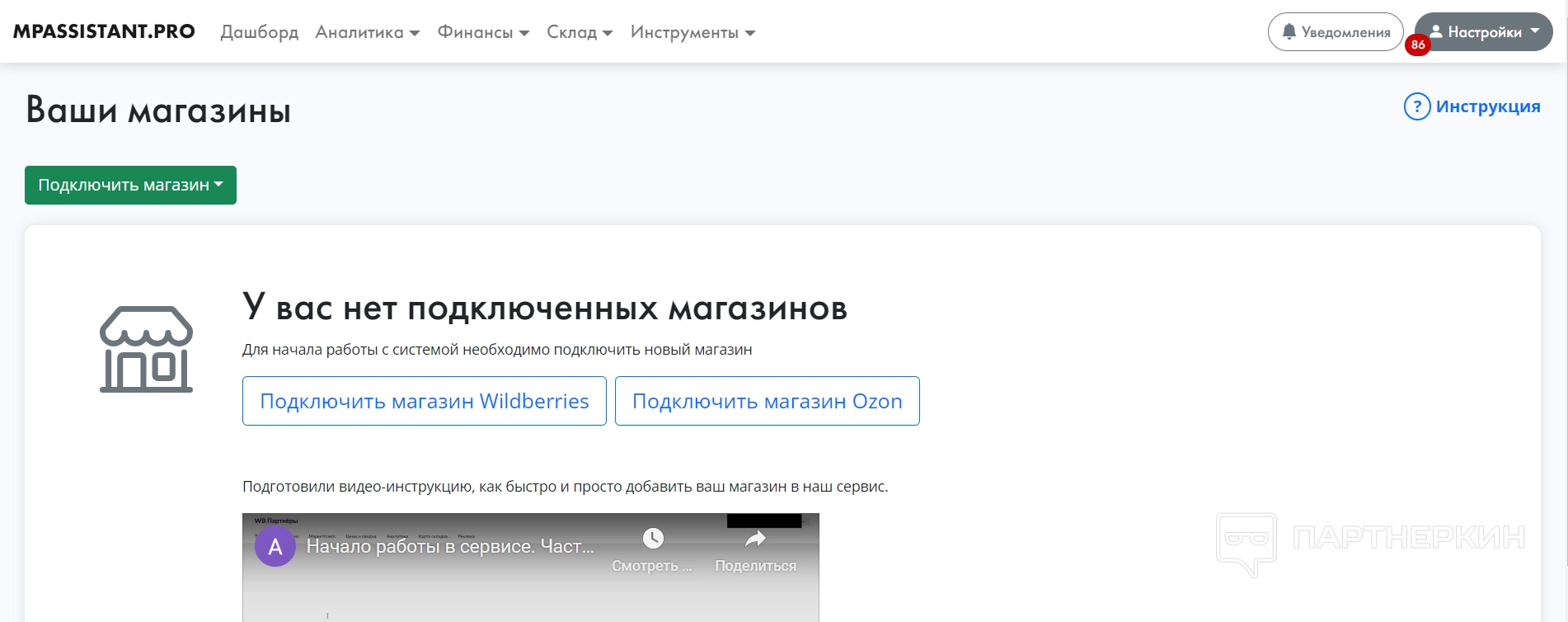The width and height of the screenshot is (1568, 622).
Task: Click the MPASSISTANT.PRO logo
Action: tap(104, 31)
